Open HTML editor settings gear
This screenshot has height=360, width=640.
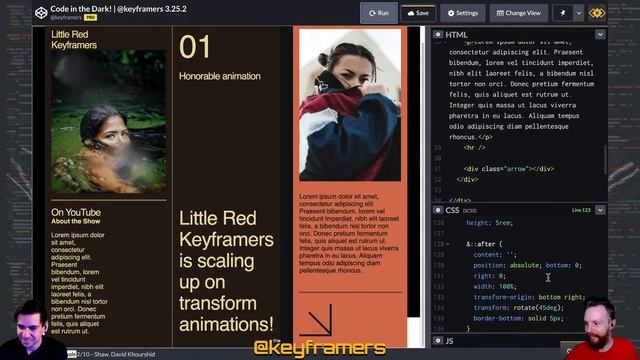pyautogui.click(x=438, y=34)
